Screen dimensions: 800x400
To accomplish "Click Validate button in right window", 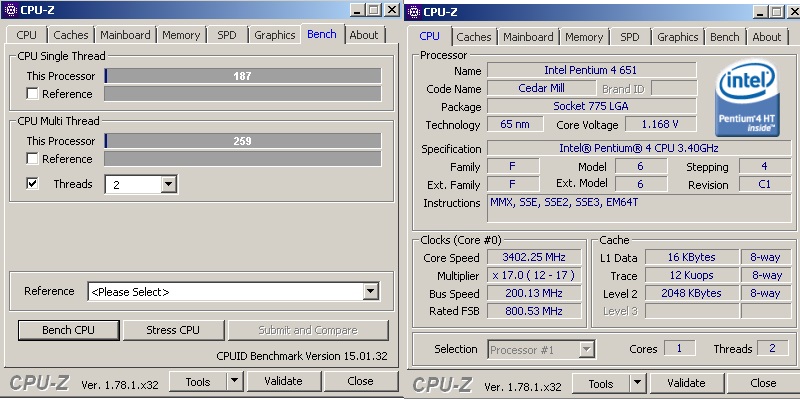I will pyautogui.click(x=686, y=383).
